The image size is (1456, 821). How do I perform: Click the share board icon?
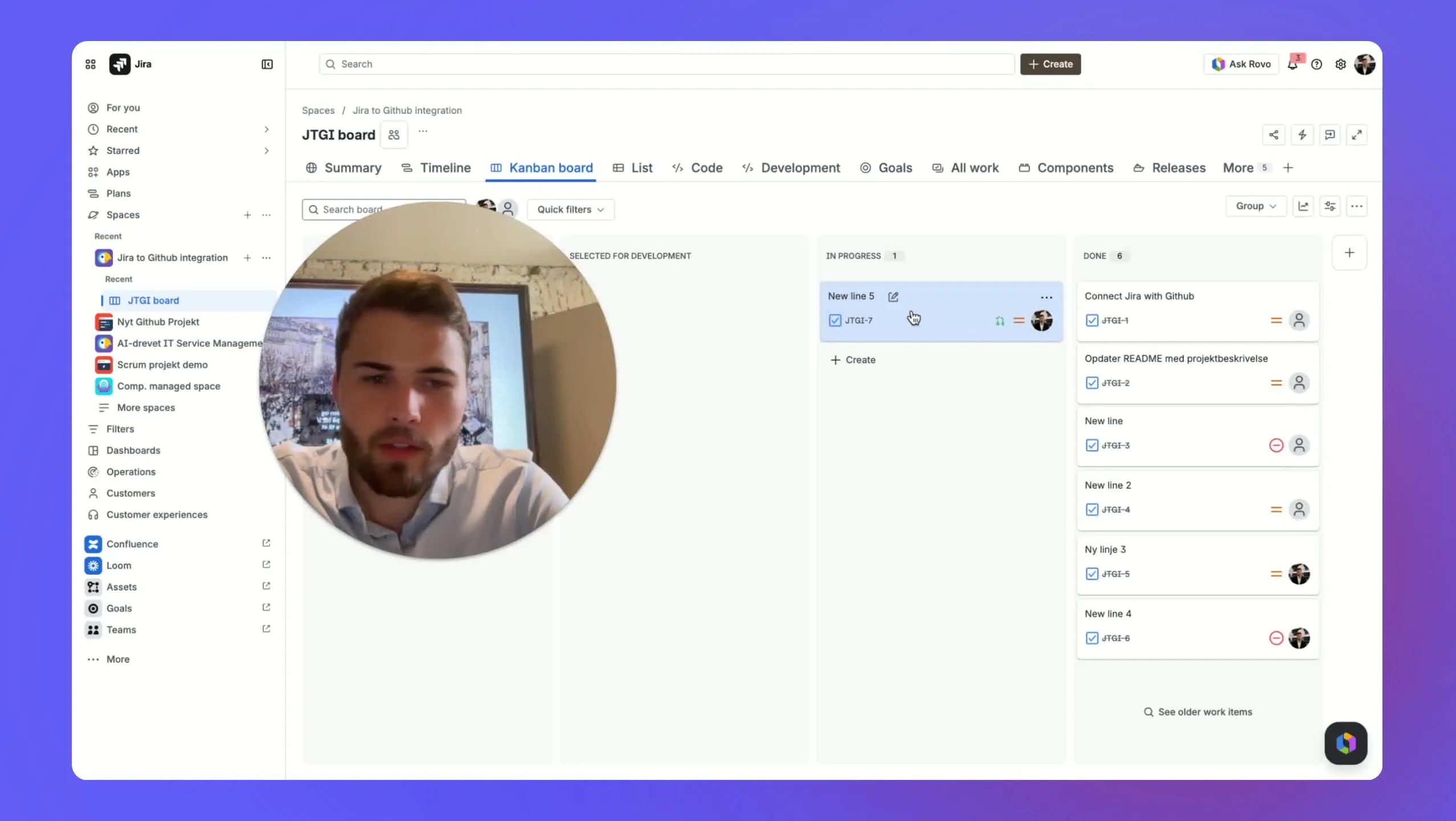(x=1274, y=135)
